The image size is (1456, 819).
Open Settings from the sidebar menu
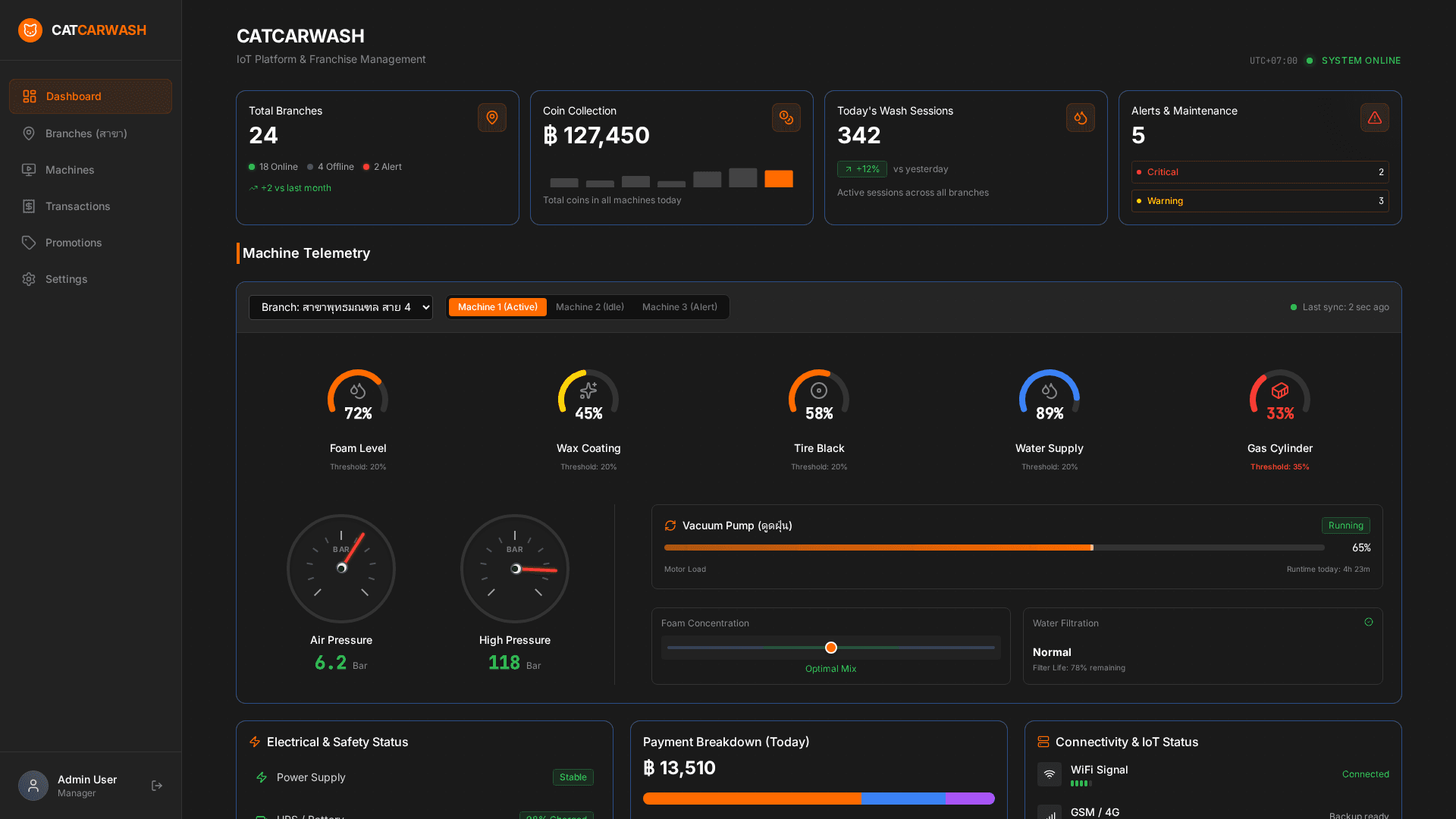[x=66, y=278]
